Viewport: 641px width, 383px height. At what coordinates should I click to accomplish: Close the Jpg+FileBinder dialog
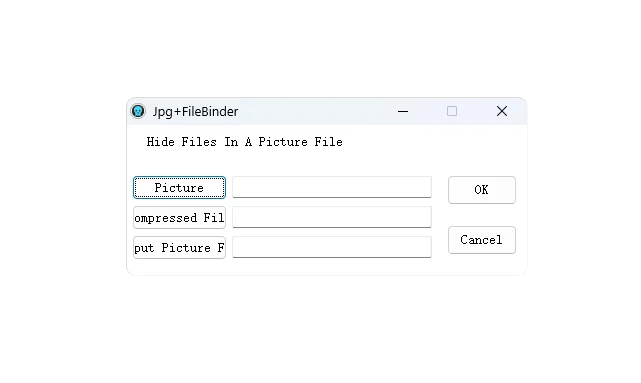coord(502,111)
